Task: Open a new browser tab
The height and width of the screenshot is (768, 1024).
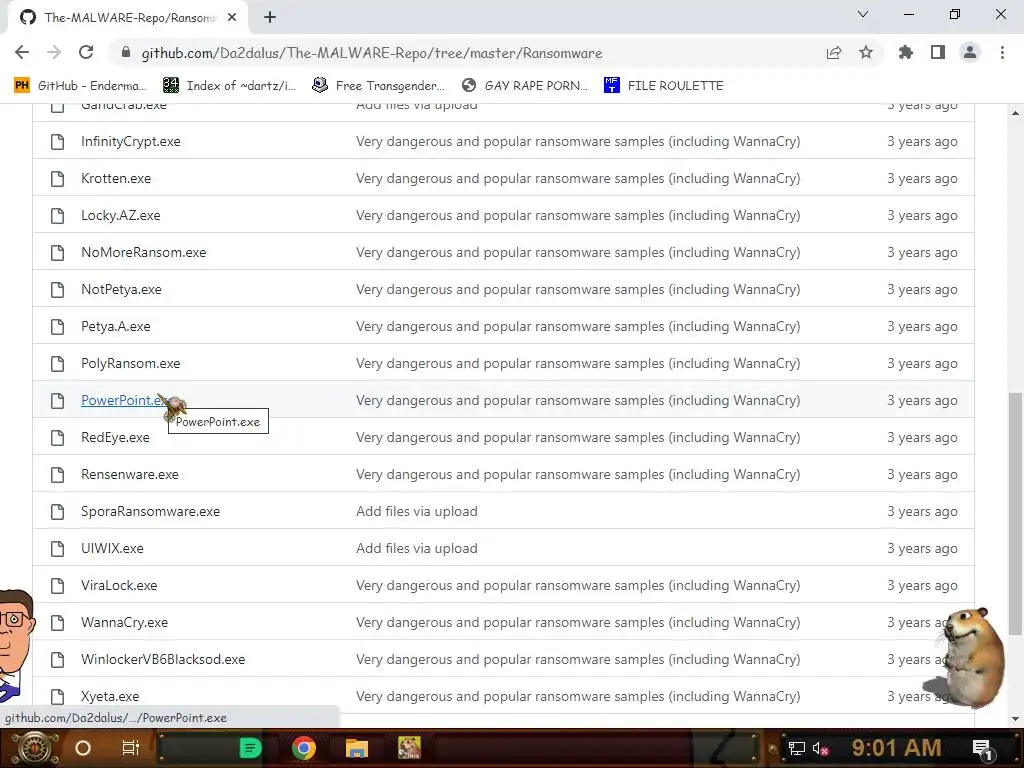Action: 270,18
